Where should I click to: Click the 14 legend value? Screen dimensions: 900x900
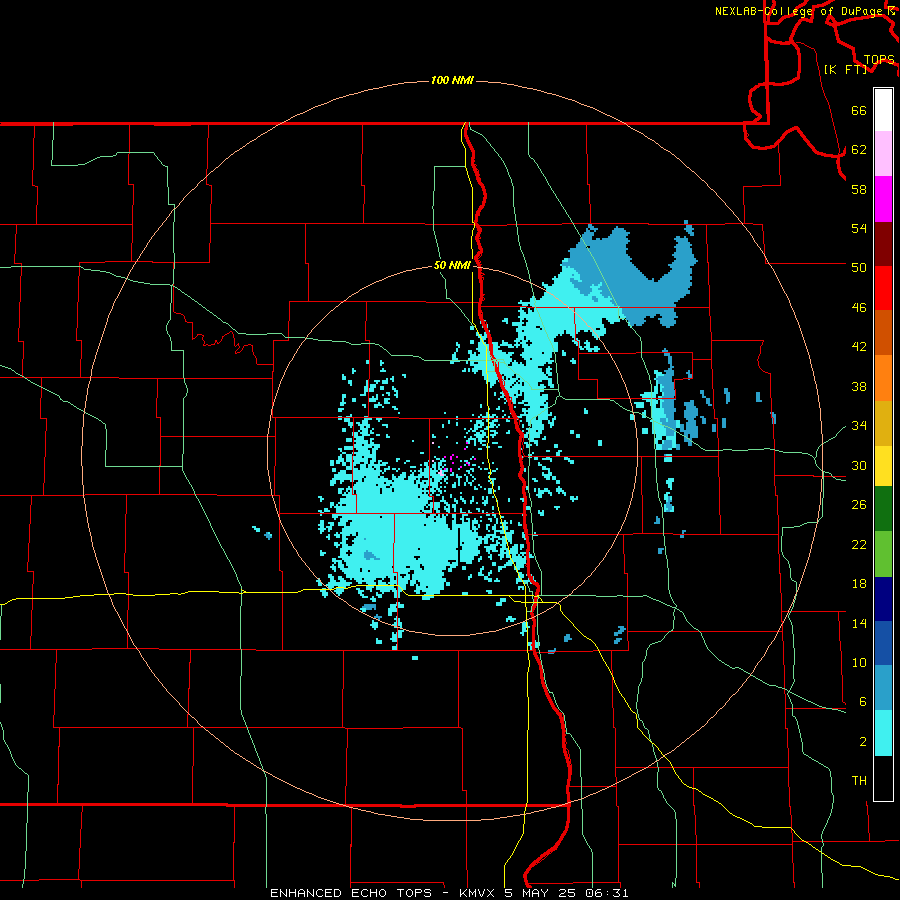click(859, 623)
